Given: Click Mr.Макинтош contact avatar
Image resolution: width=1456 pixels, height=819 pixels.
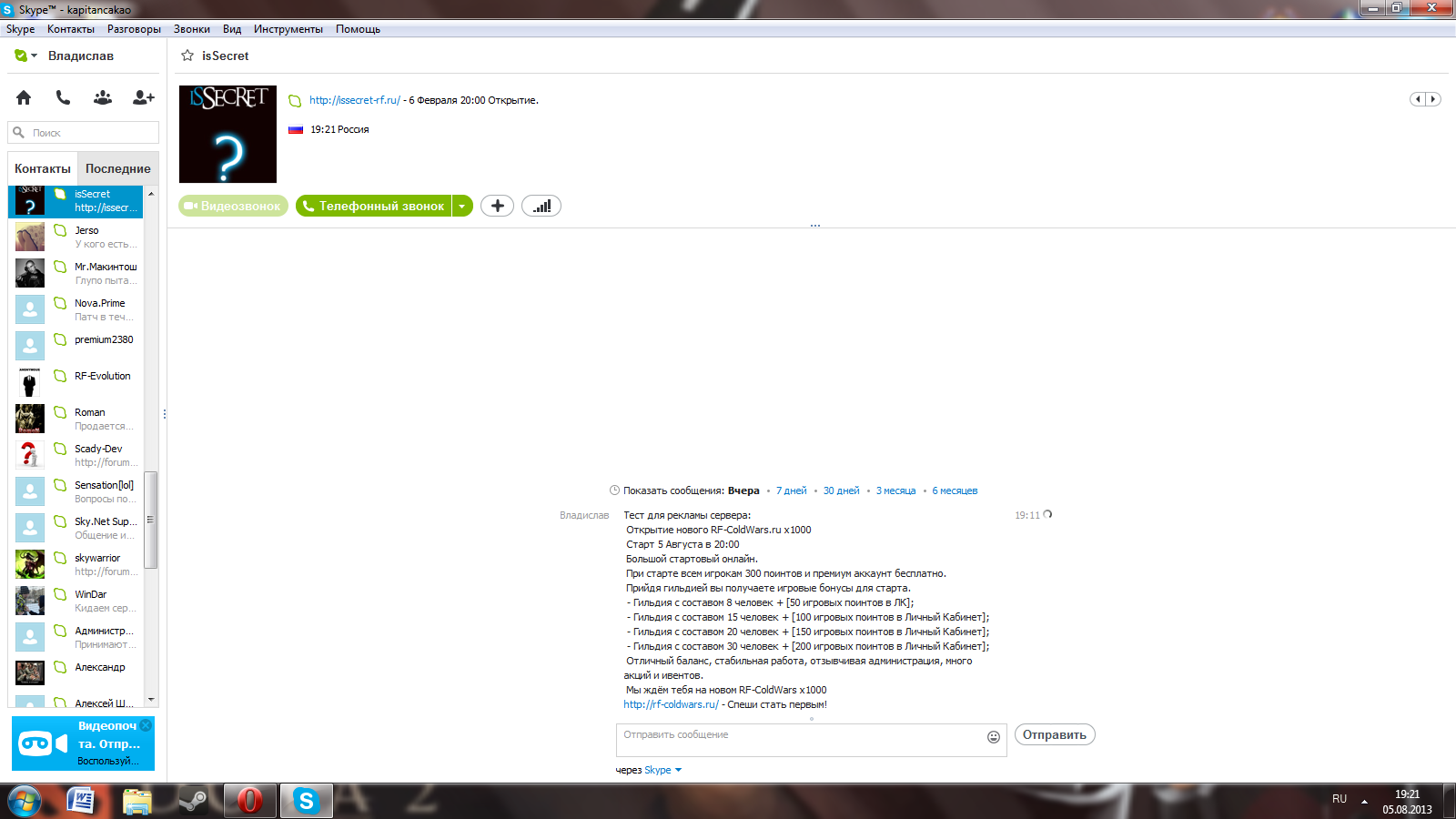Looking at the screenshot, I should 30,273.
